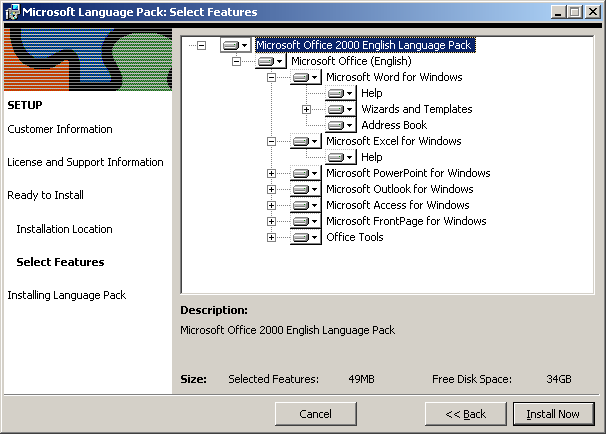Image resolution: width=606 pixels, height=434 pixels.
Task: Open install-state dropdown for Office 2000 English Language Pack
Action: pos(235,45)
